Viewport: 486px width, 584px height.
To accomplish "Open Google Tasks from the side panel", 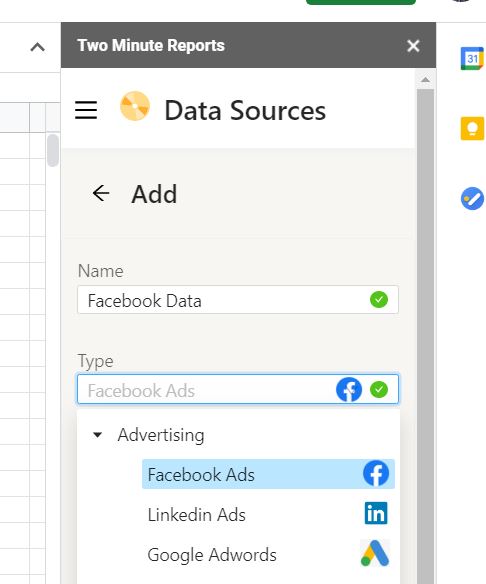I will click(472, 199).
